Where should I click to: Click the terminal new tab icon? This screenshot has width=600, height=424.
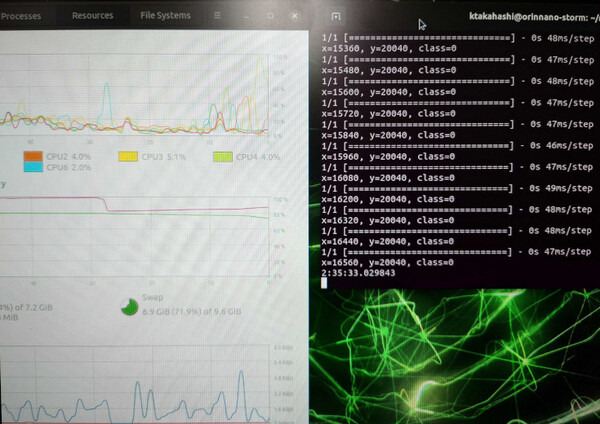[335, 17]
